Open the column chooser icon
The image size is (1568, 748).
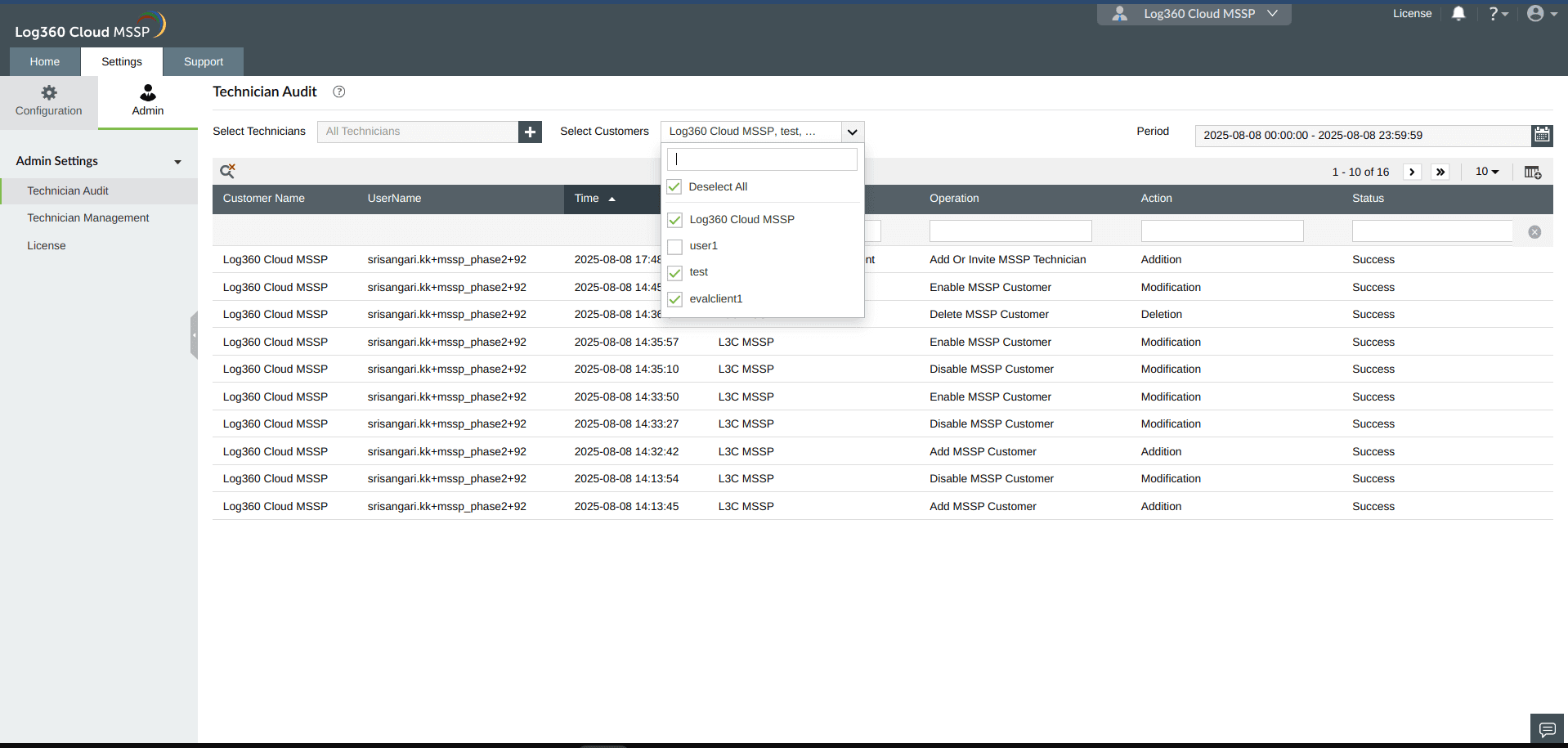[x=1533, y=172]
